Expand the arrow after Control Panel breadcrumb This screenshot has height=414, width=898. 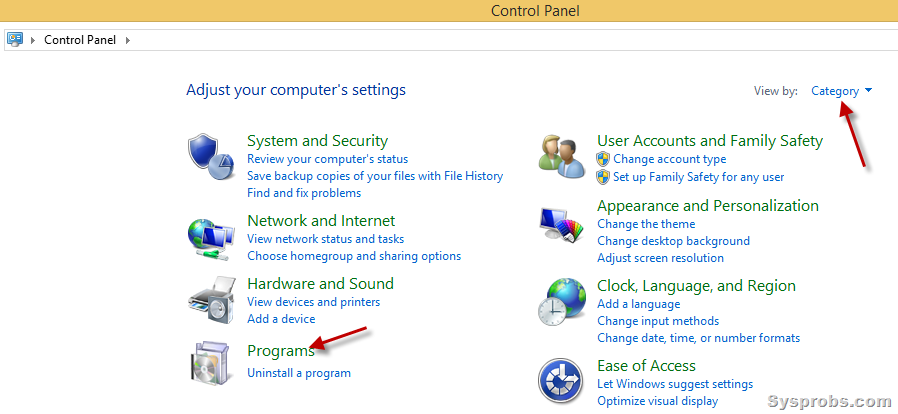point(127,40)
